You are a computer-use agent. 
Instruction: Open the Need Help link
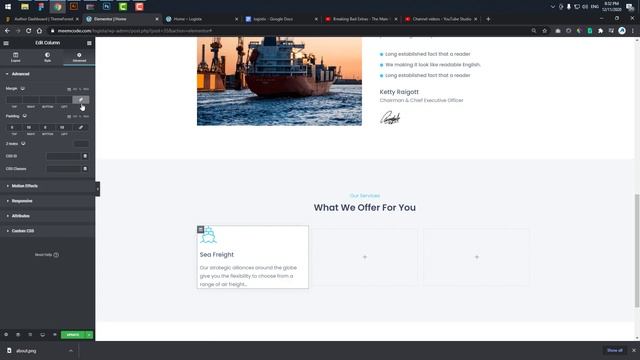(x=47, y=255)
